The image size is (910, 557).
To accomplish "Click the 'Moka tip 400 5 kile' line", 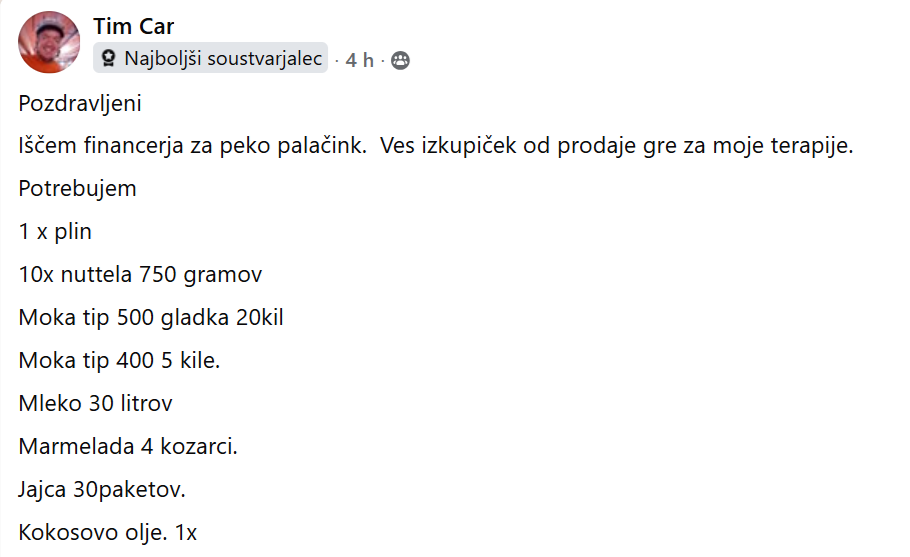I will tap(119, 361).
